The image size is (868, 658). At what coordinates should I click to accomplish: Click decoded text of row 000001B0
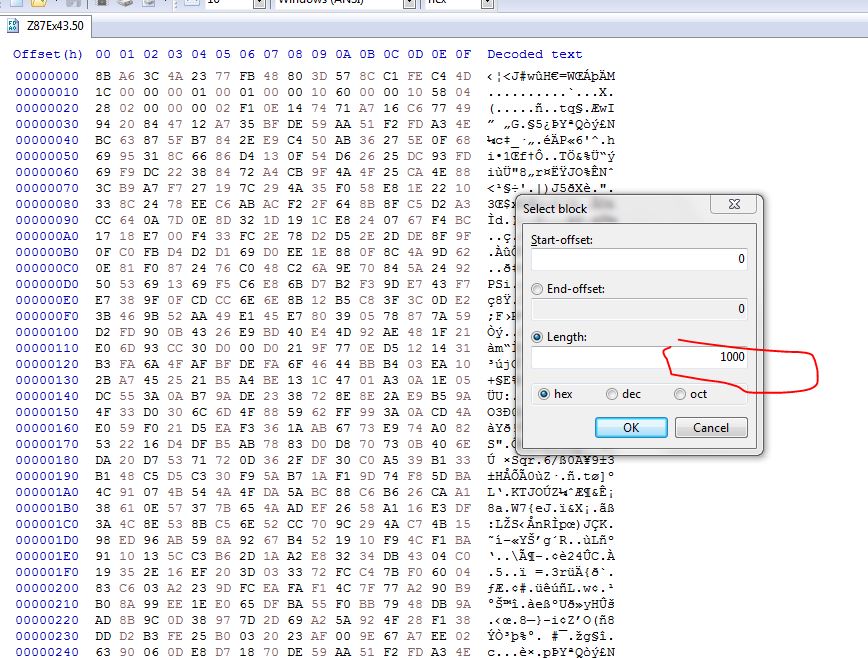coord(551,508)
